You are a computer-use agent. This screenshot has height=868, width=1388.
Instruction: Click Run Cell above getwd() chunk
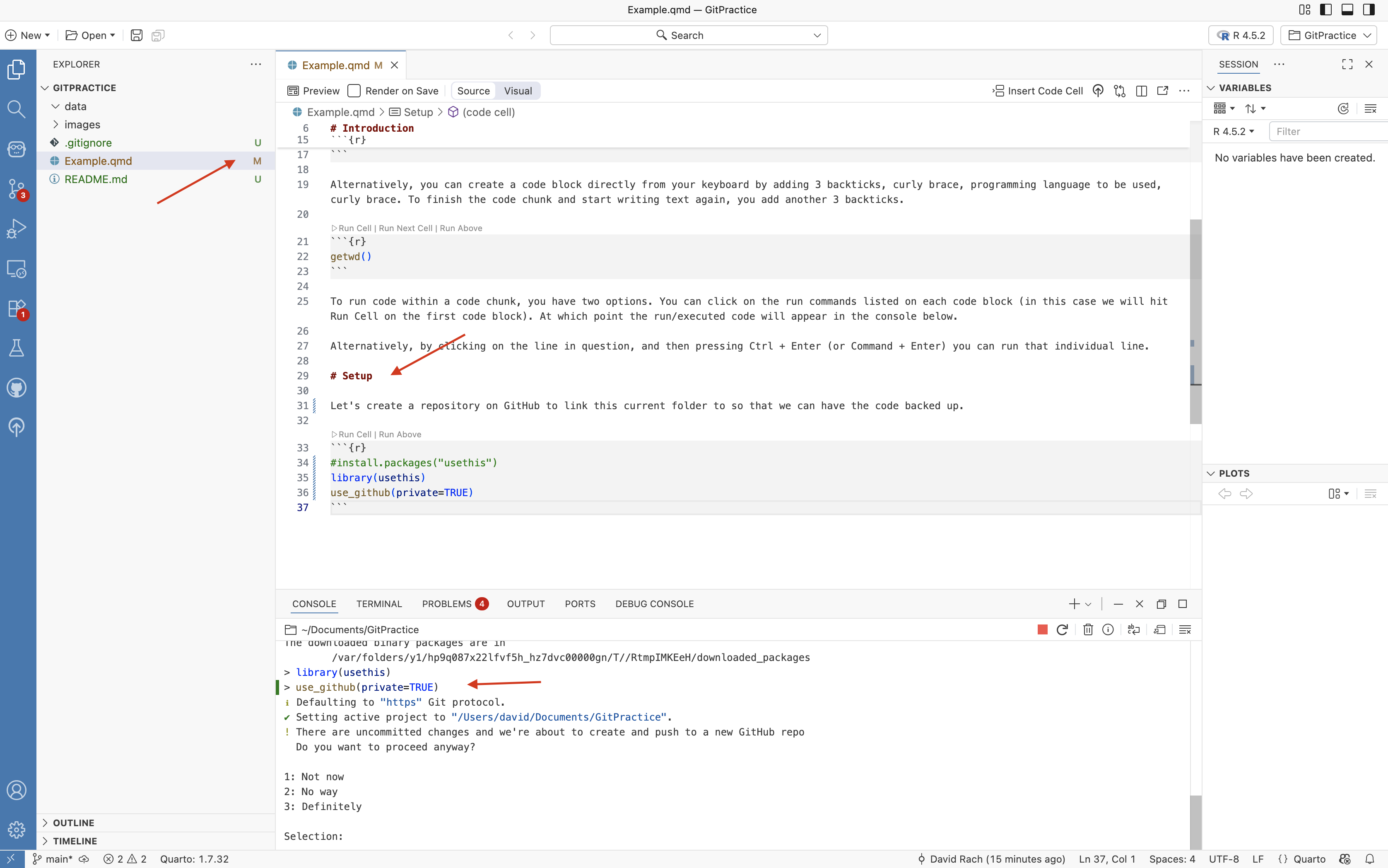(355, 228)
